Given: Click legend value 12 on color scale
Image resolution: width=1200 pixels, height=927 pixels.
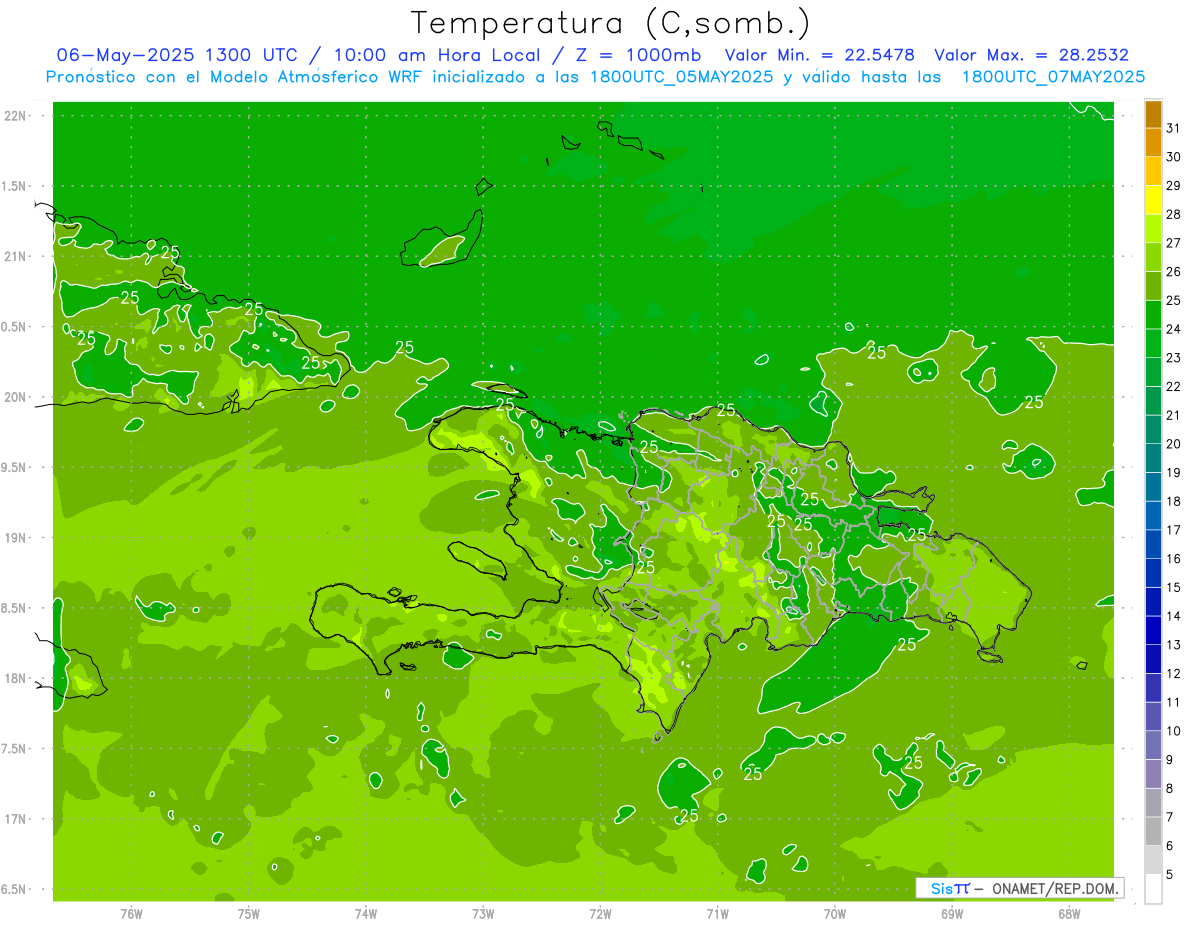Looking at the screenshot, I should (1174, 674).
